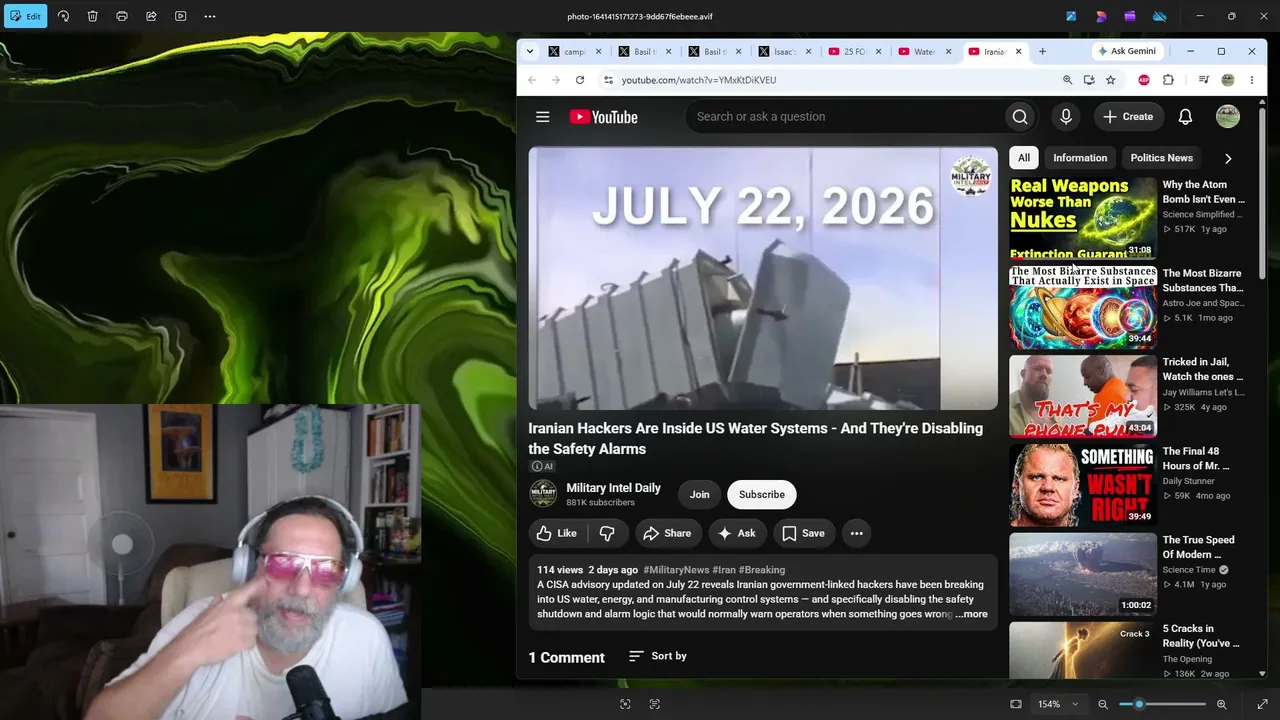
Task: Click the #MilitaryNews hashtag
Action: (676, 570)
